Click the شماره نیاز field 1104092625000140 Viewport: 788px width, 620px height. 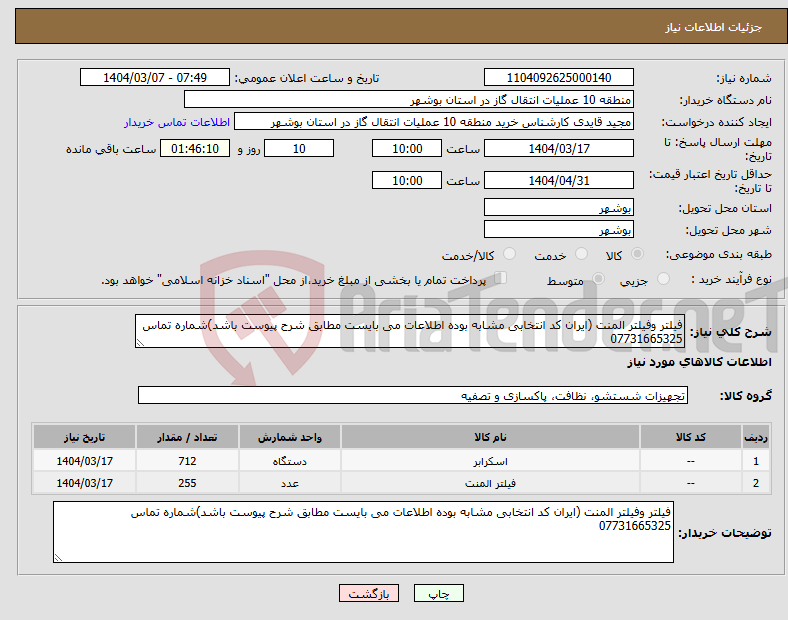[x=558, y=77]
